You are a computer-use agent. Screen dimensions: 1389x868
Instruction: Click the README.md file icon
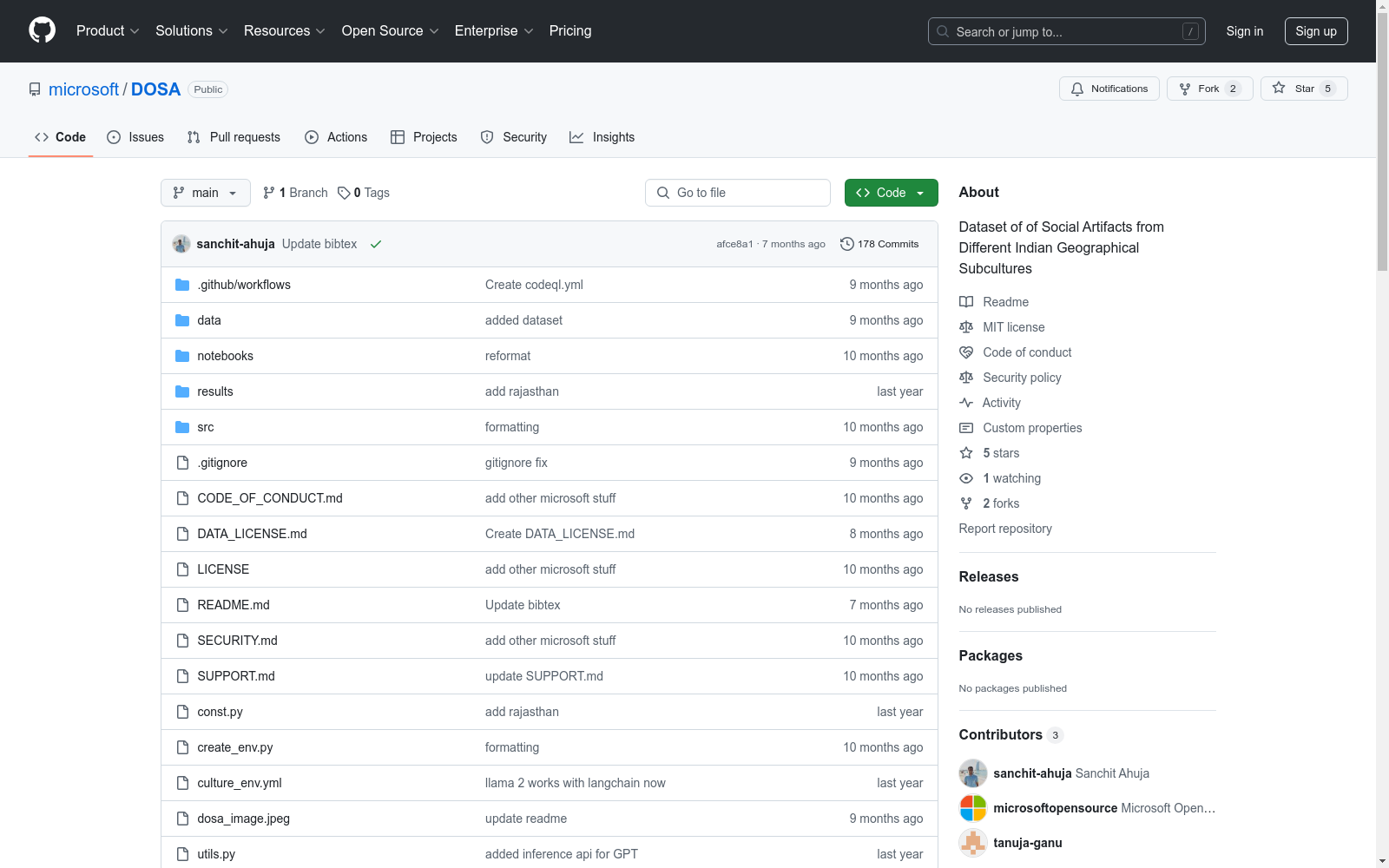coord(182,605)
